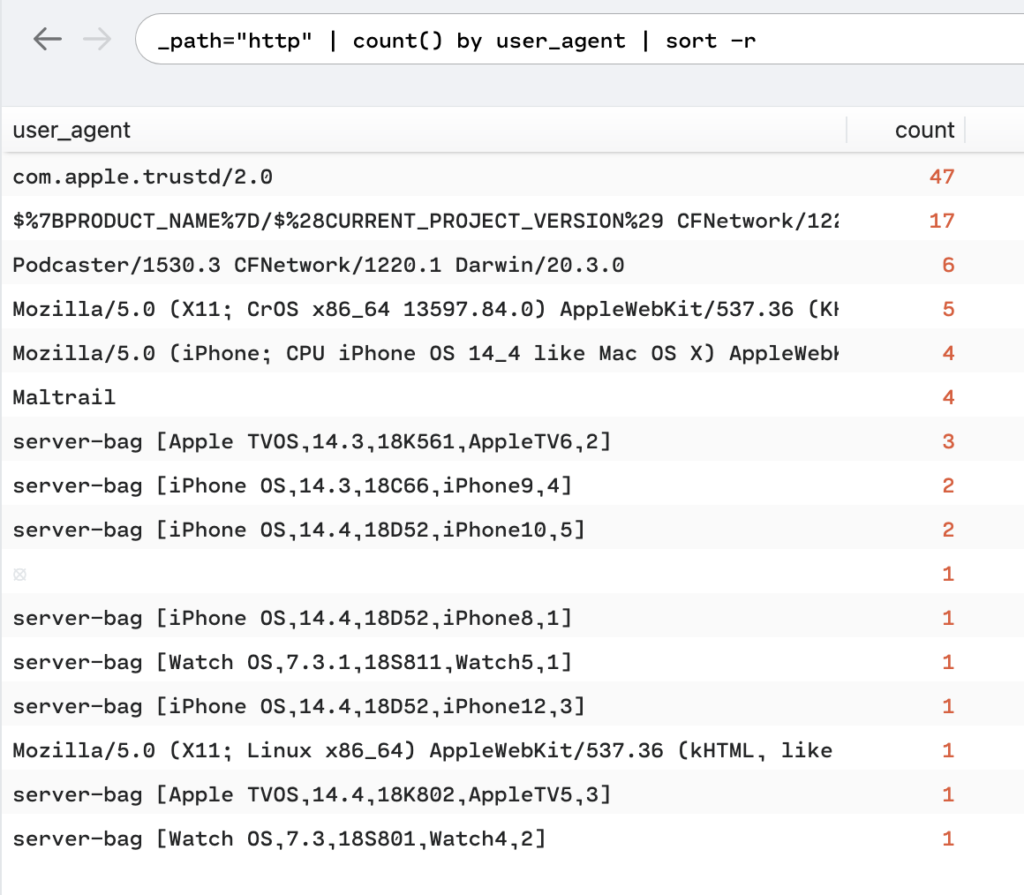Screen dimensions: 1024x895
Task: Click the AppleTV5,3 server-bag row
Action: (312, 794)
